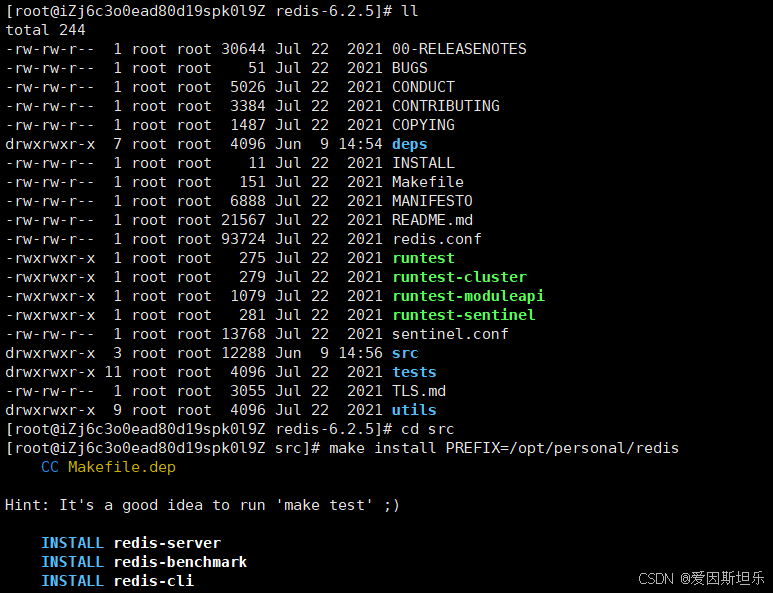Select the TLS.md file name
The height and width of the screenshot is (593, 773).
[419, 391]
